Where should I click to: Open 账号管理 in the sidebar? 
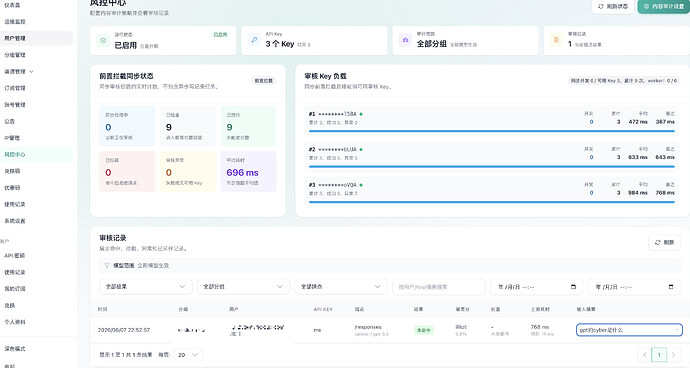tap(15, 105)
